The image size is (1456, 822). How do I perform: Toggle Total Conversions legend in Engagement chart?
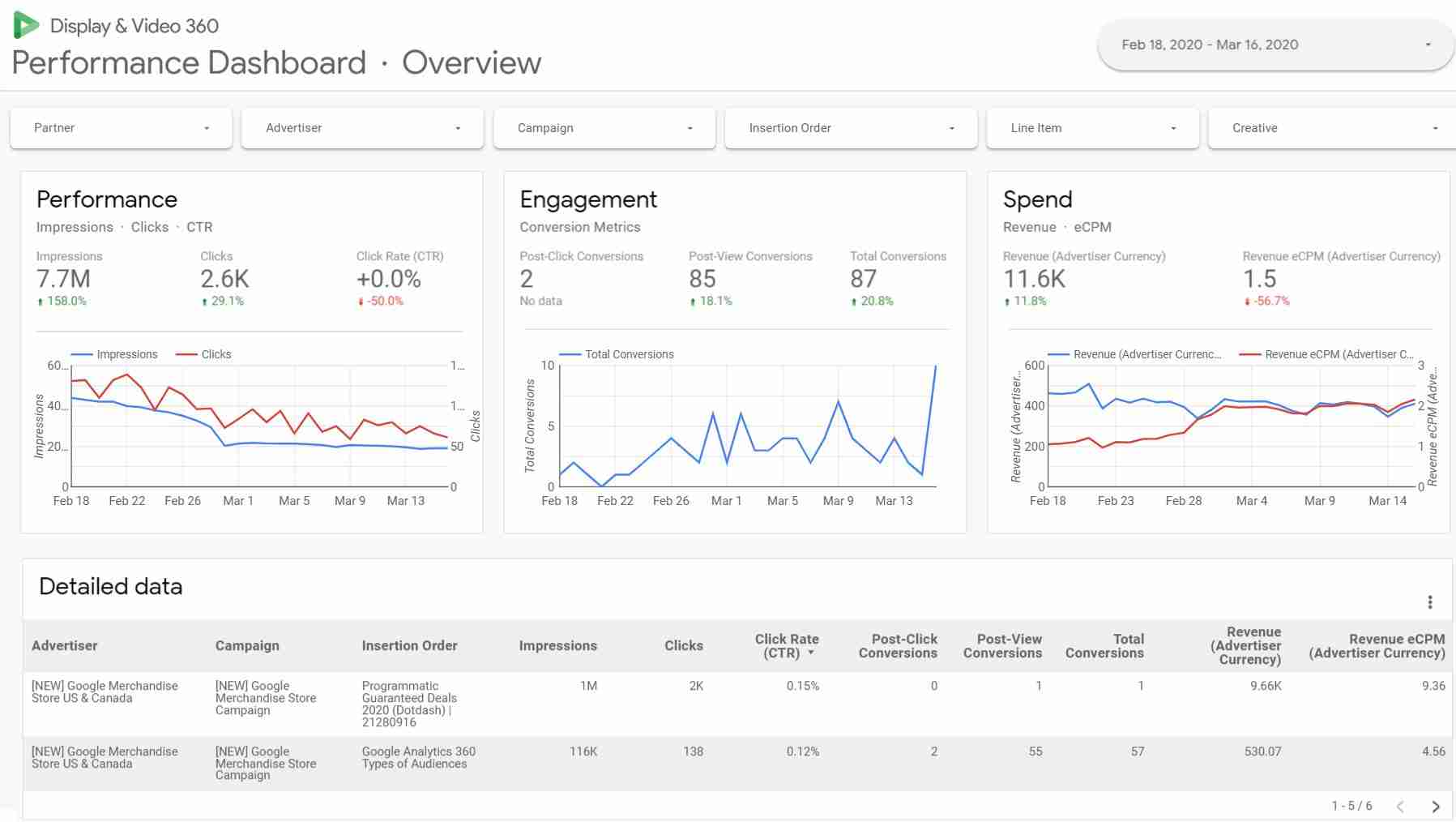point(617,354)
